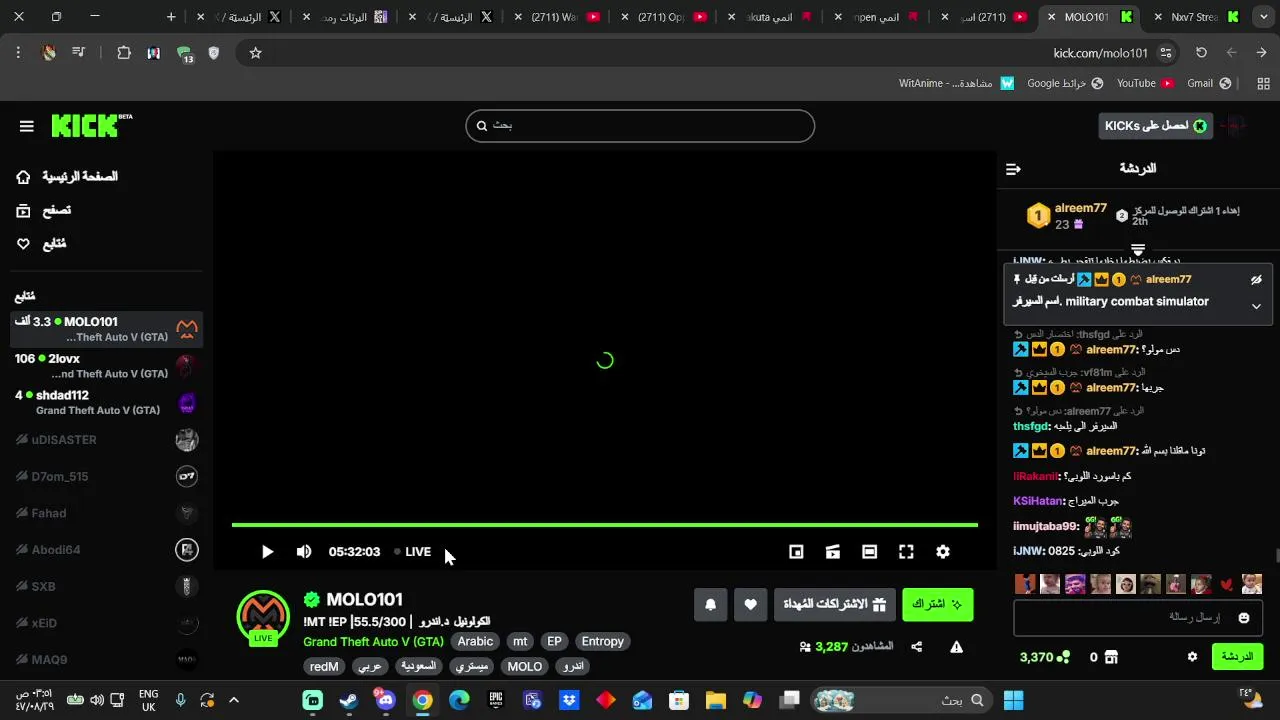1280x720 pixels.
Task: Open offline channel xEiD
Action: pos(106,623)
